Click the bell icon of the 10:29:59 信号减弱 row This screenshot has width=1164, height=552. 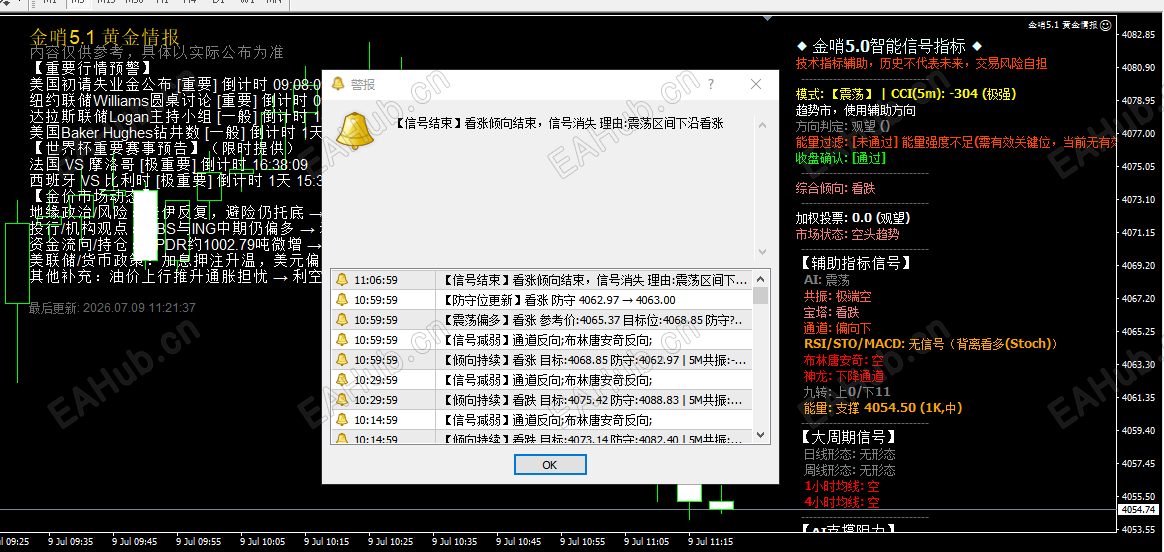tap(341, 380)
